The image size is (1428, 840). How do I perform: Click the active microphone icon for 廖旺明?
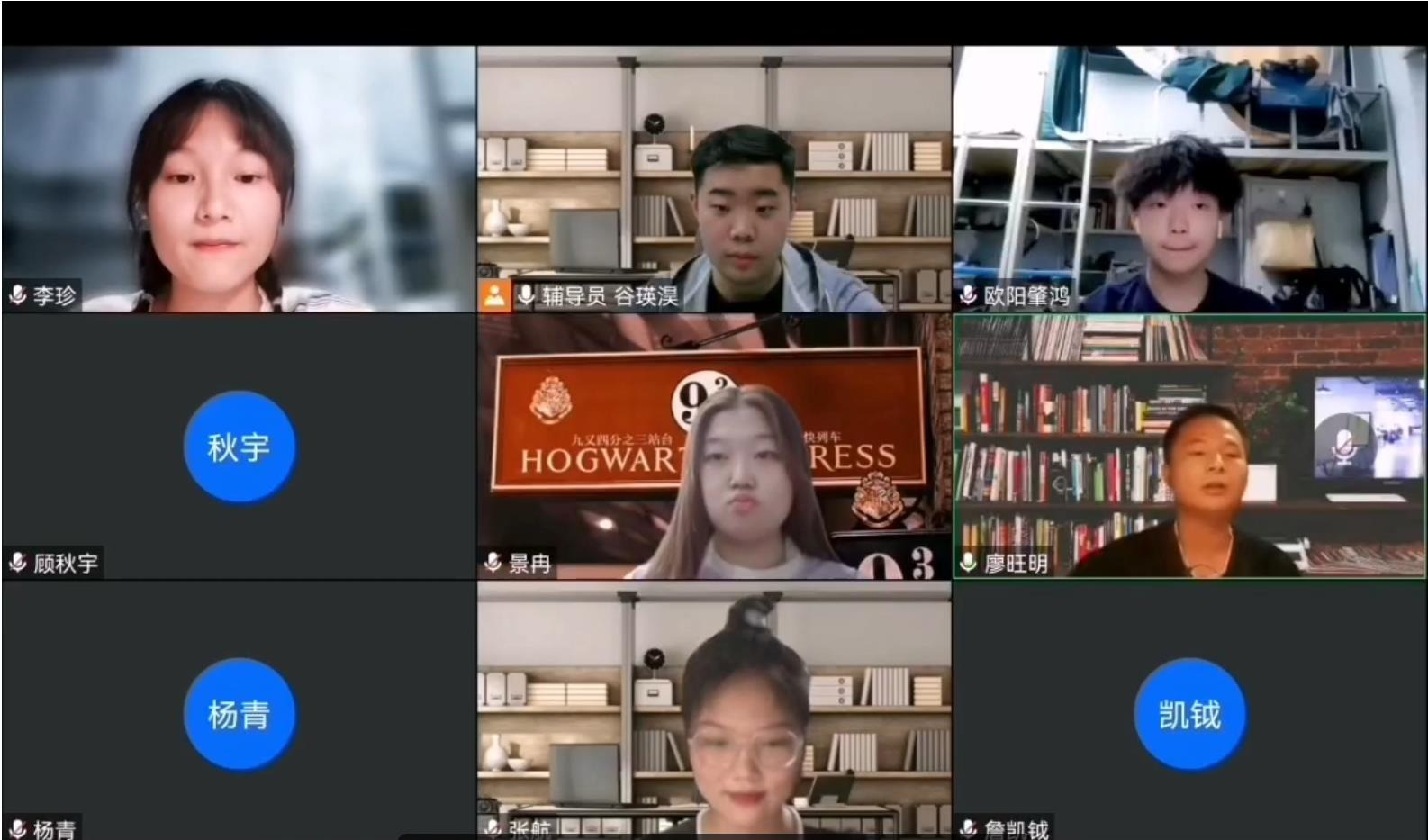pyautogui.click(x=969, y=563)
